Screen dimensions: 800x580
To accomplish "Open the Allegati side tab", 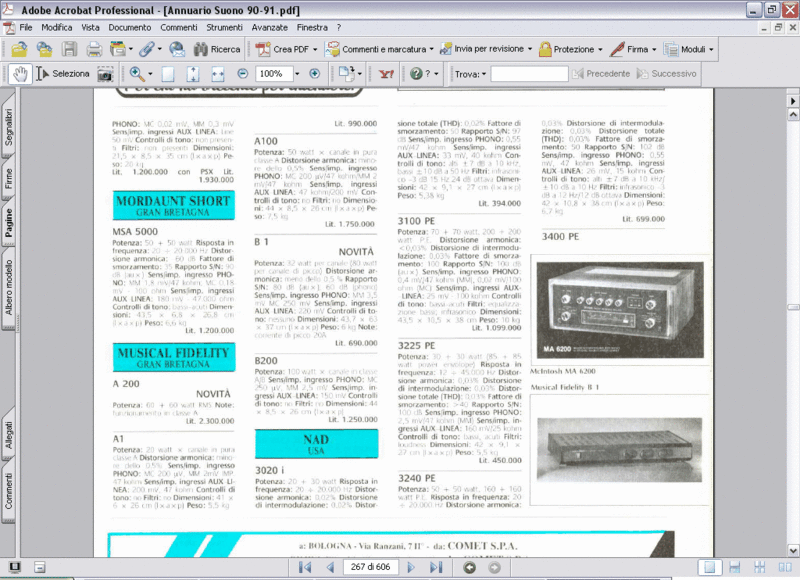I will [9, 435].
